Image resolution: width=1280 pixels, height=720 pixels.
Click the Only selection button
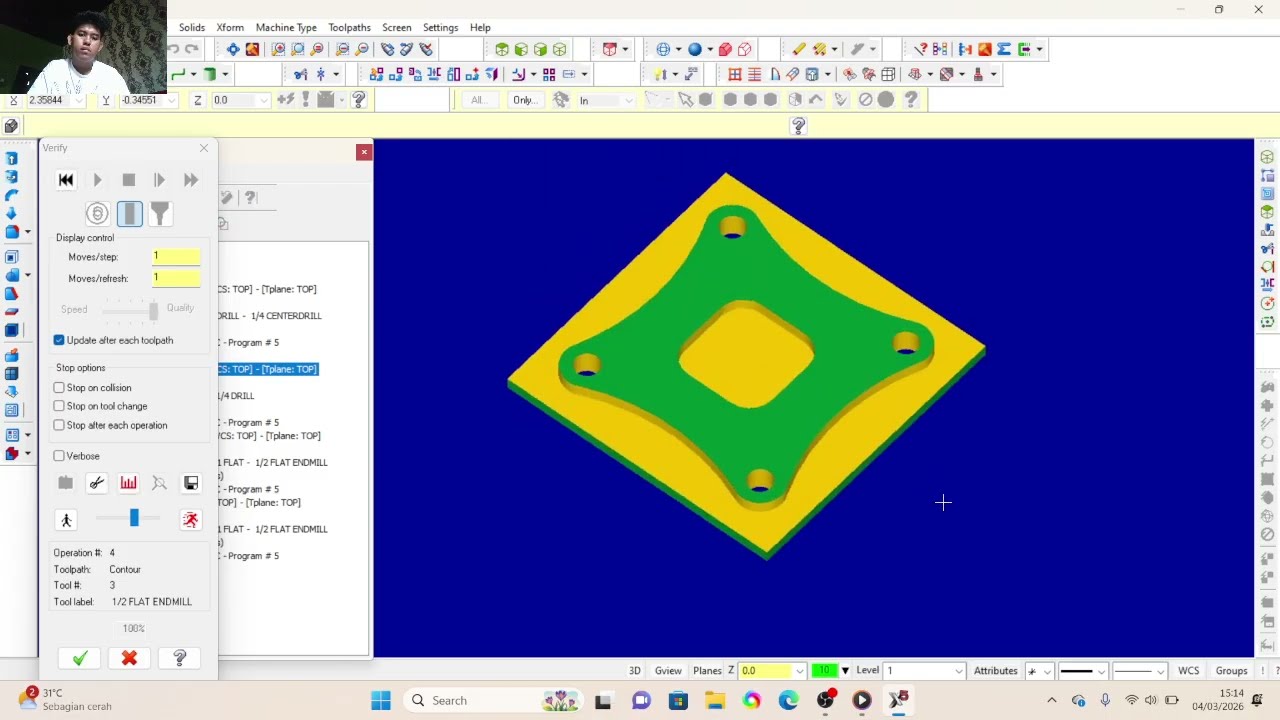pyautogui.click(x=524, y=100)
